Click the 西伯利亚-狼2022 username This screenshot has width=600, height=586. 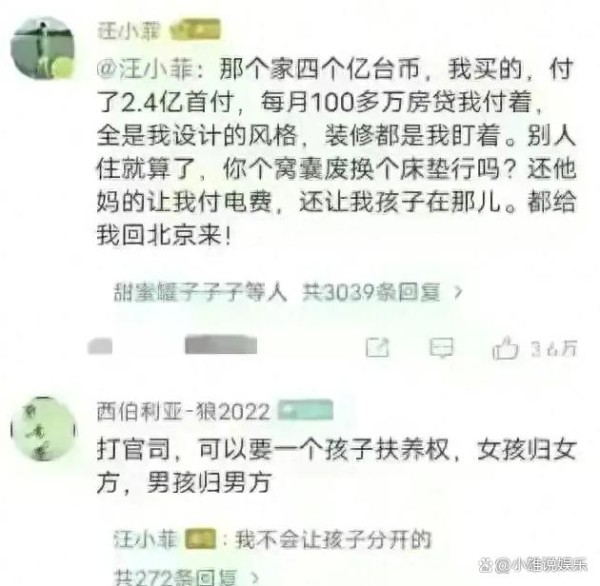click(183, 412)
